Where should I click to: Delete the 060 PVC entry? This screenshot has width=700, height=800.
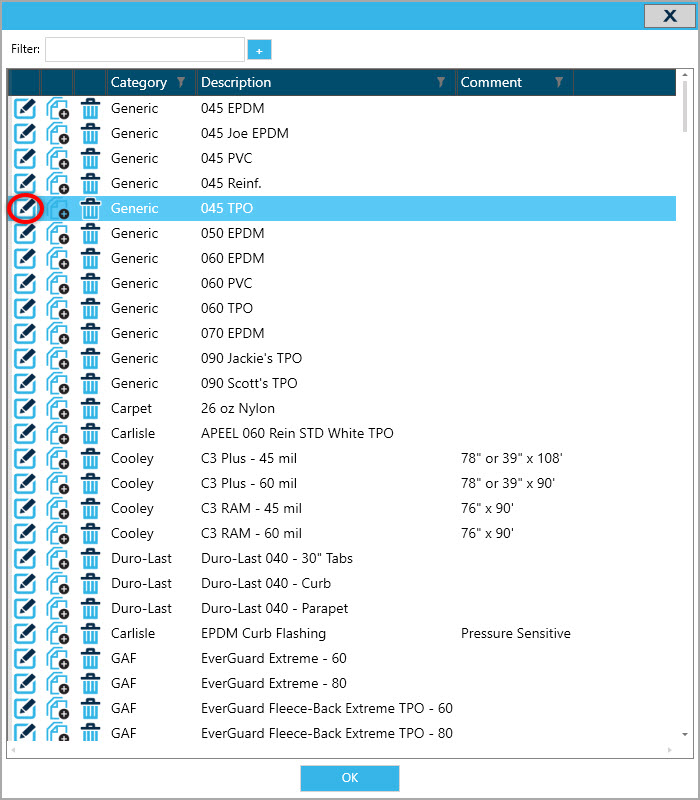[x=90, y=283]
